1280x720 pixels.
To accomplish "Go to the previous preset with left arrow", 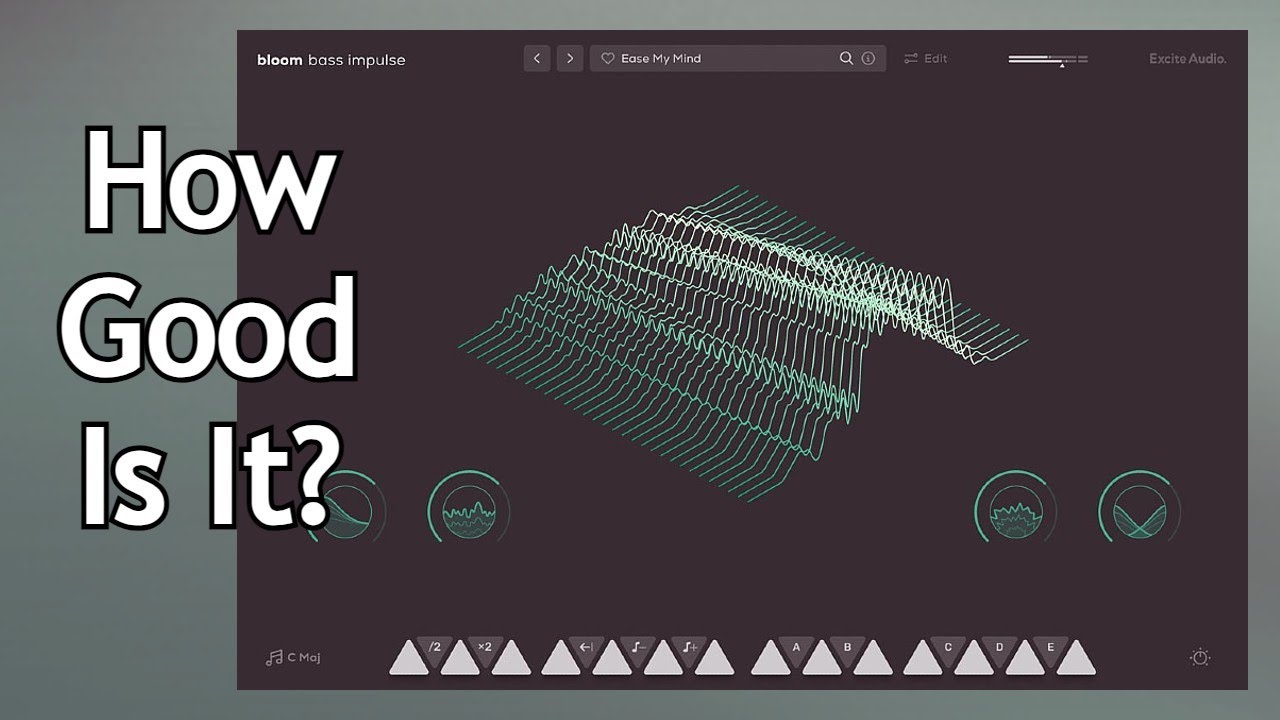I will click(537, 58).
